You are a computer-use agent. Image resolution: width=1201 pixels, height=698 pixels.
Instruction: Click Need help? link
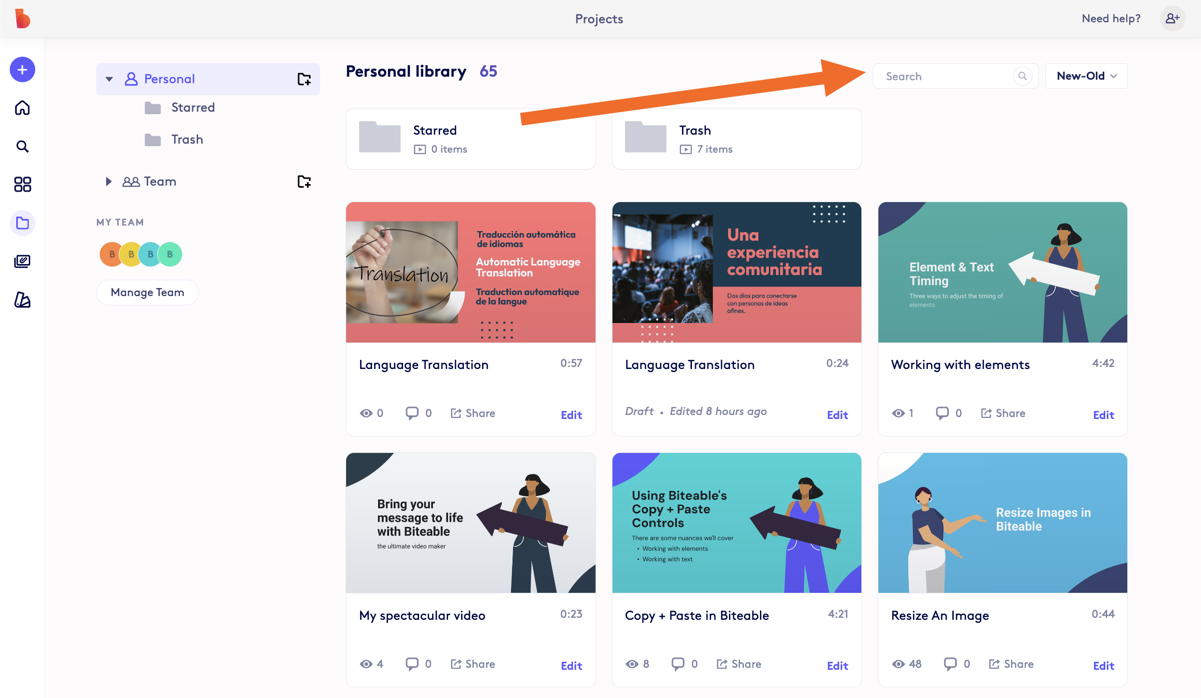(1111, 19)
